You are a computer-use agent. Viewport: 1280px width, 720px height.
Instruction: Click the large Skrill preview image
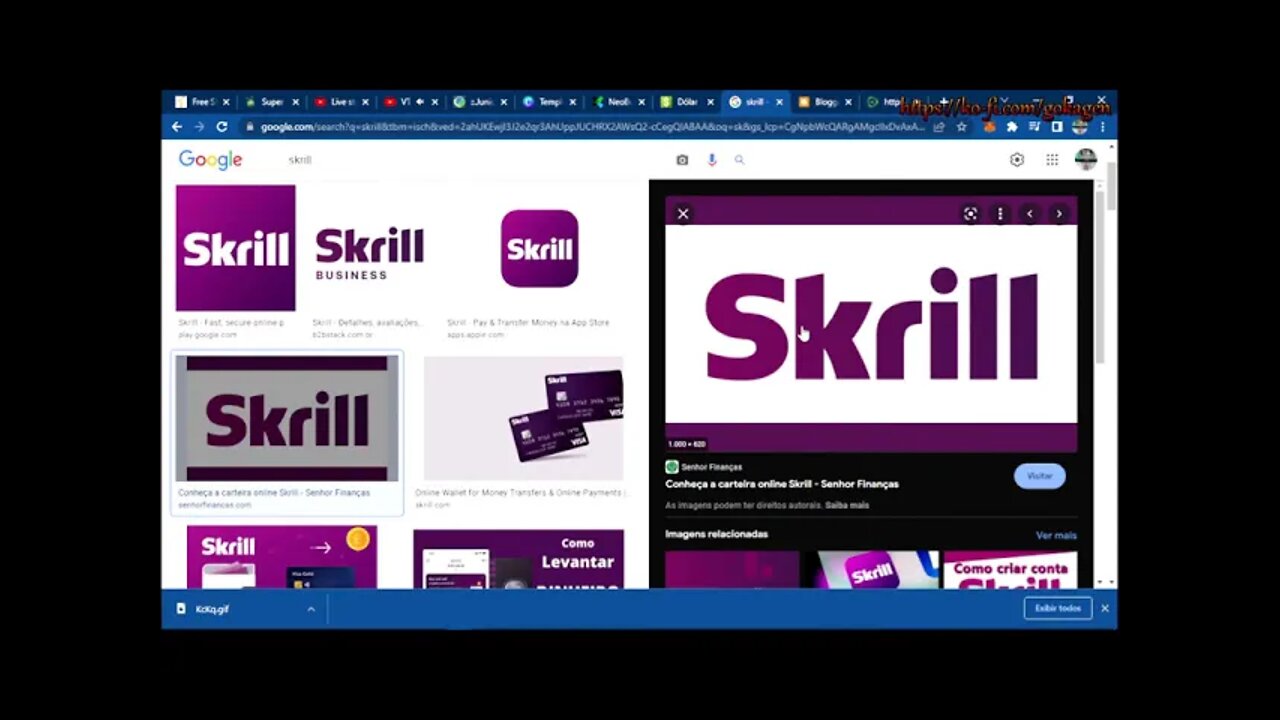[871, 324]
